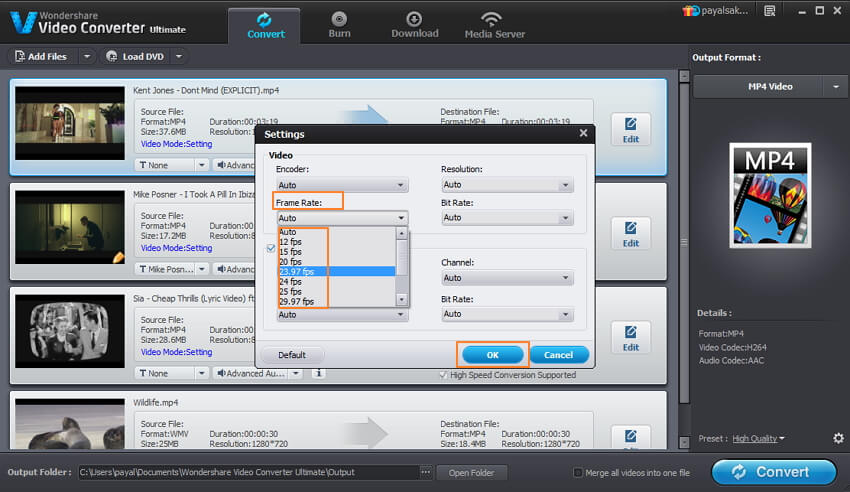Screen dimensions: 850x492
Task: Close the Settings dialog
Action: [x=583, y=133]
